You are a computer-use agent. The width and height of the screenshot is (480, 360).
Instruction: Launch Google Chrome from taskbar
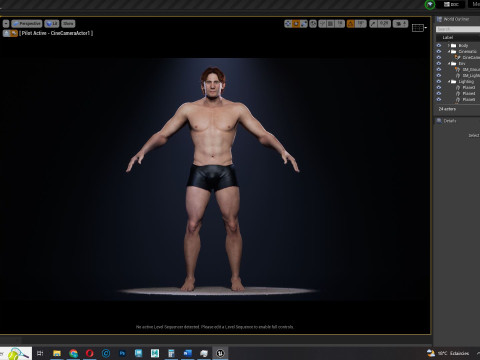point(73,353)
